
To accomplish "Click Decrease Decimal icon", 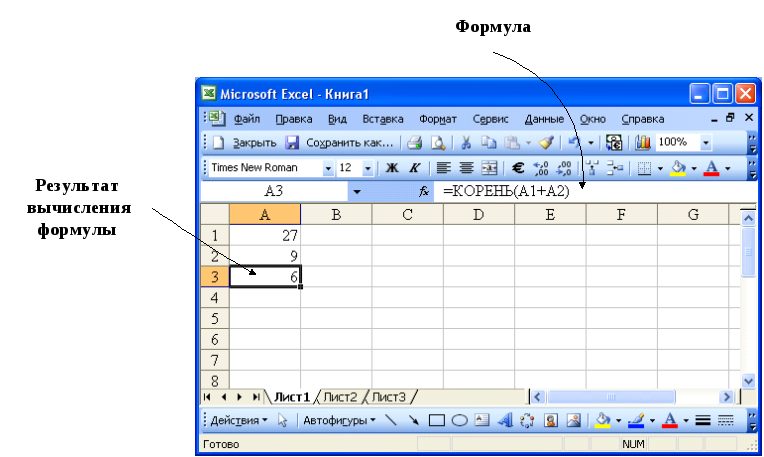I will click(564, 168).
